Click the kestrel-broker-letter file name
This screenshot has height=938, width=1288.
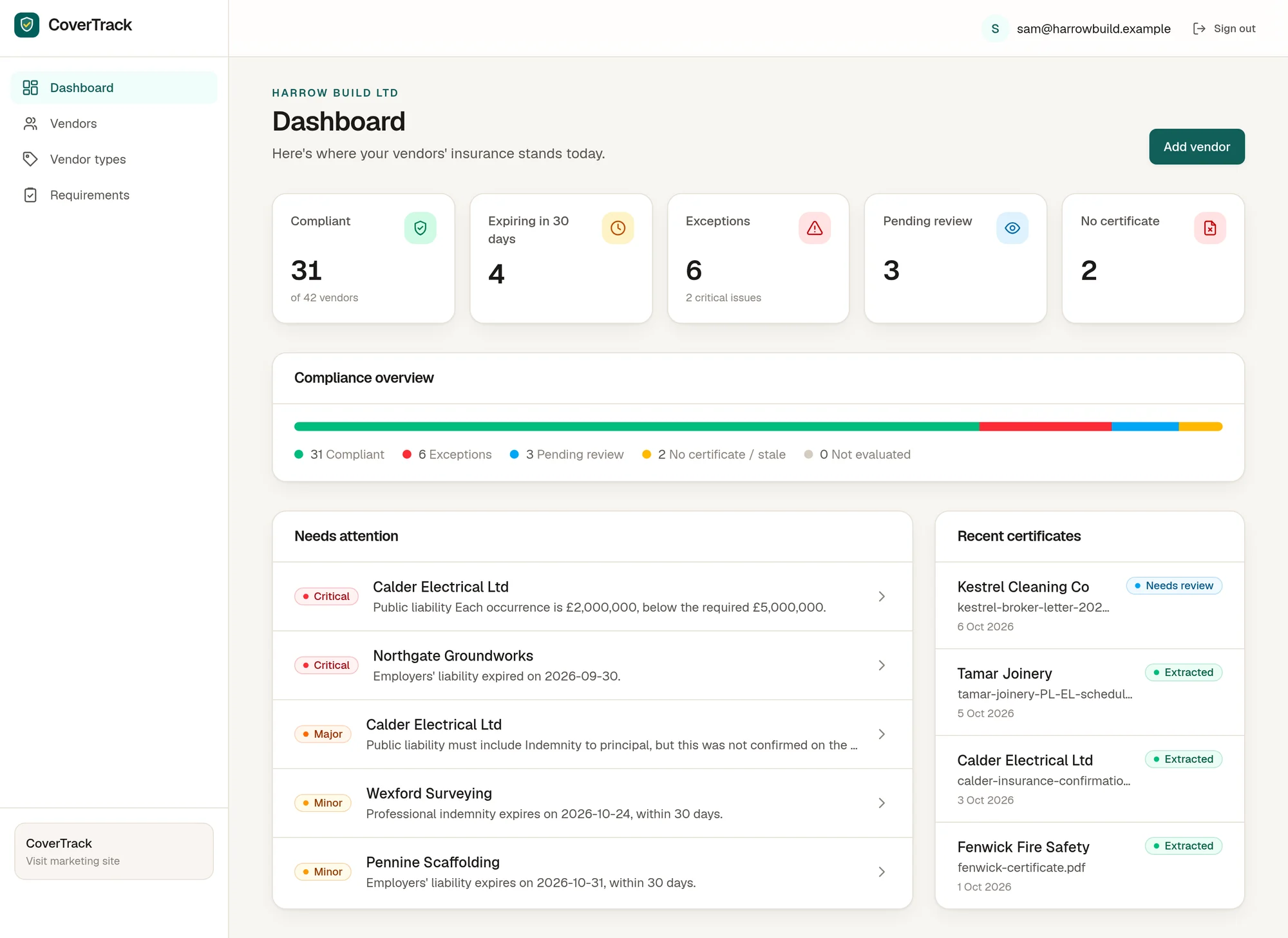(x=1033, y=608)
